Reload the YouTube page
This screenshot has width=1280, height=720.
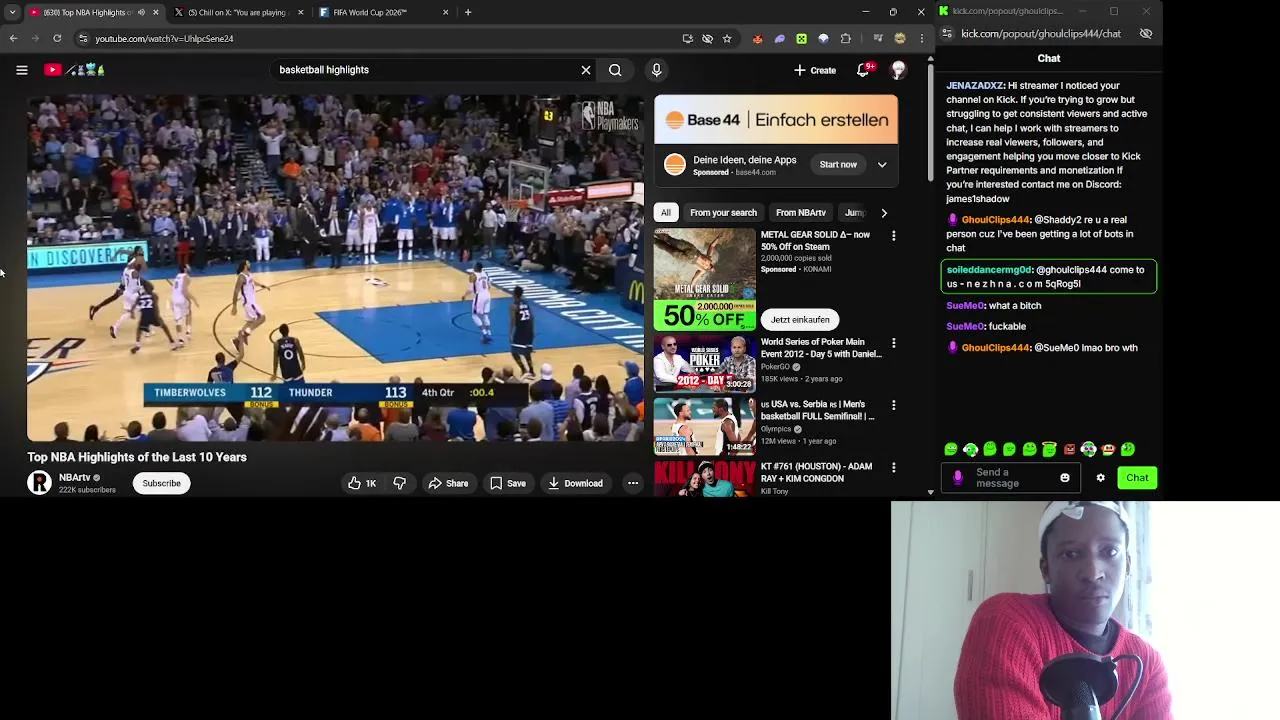tap(57, 38)
